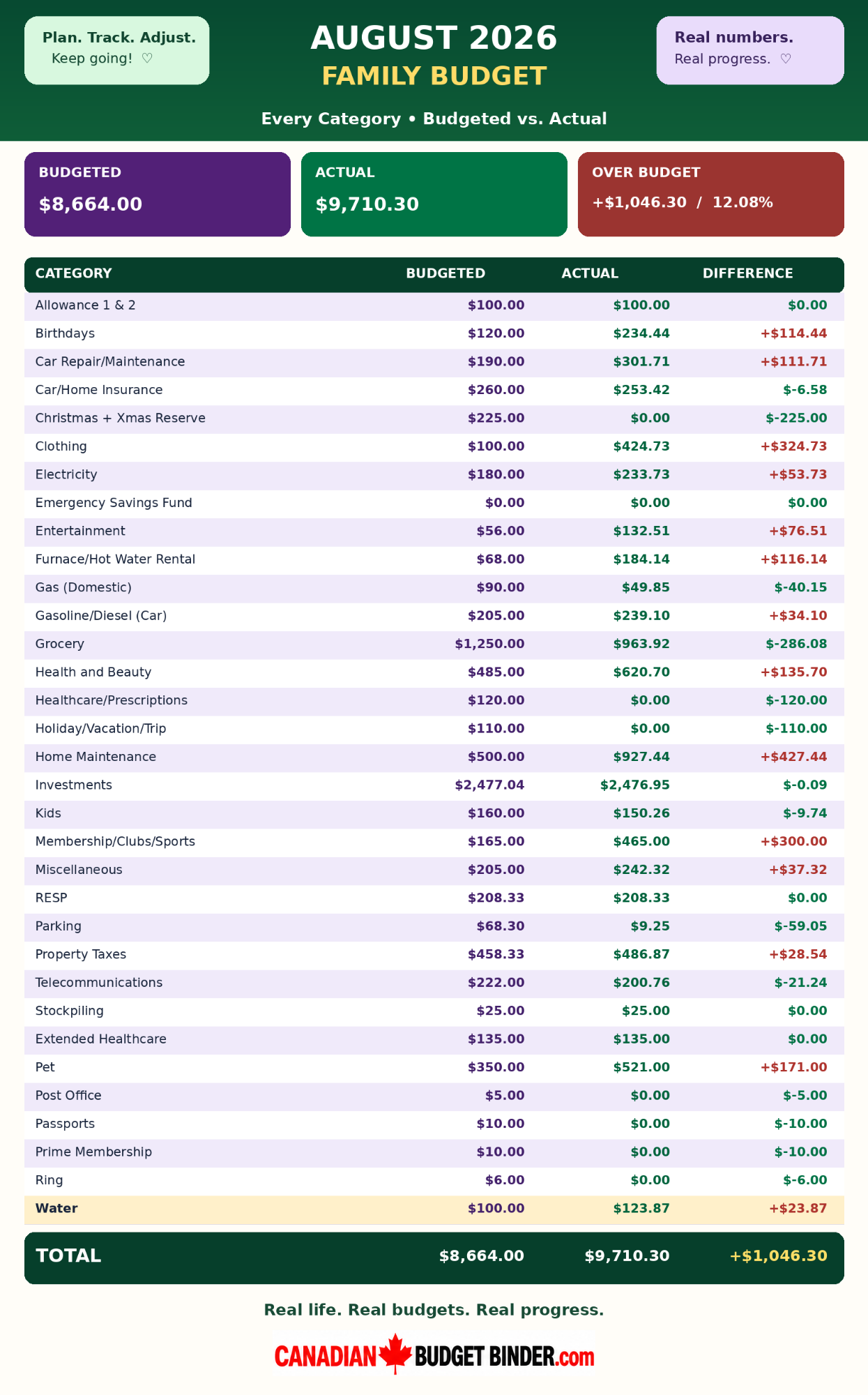Select the Christmas + Xmas Reserve label
Image resolution: width=868 pixels, height=1395 pixels.
tap(121, 418)
